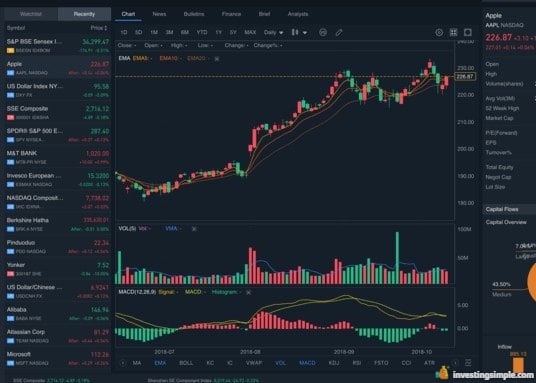The image size is (536, 383).
Task: Disable the VOL indicator
Action: tap(280, 363)
